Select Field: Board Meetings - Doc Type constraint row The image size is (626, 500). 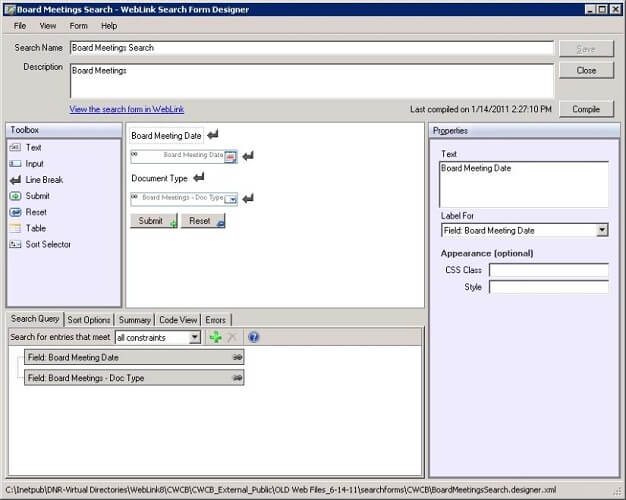134,377
